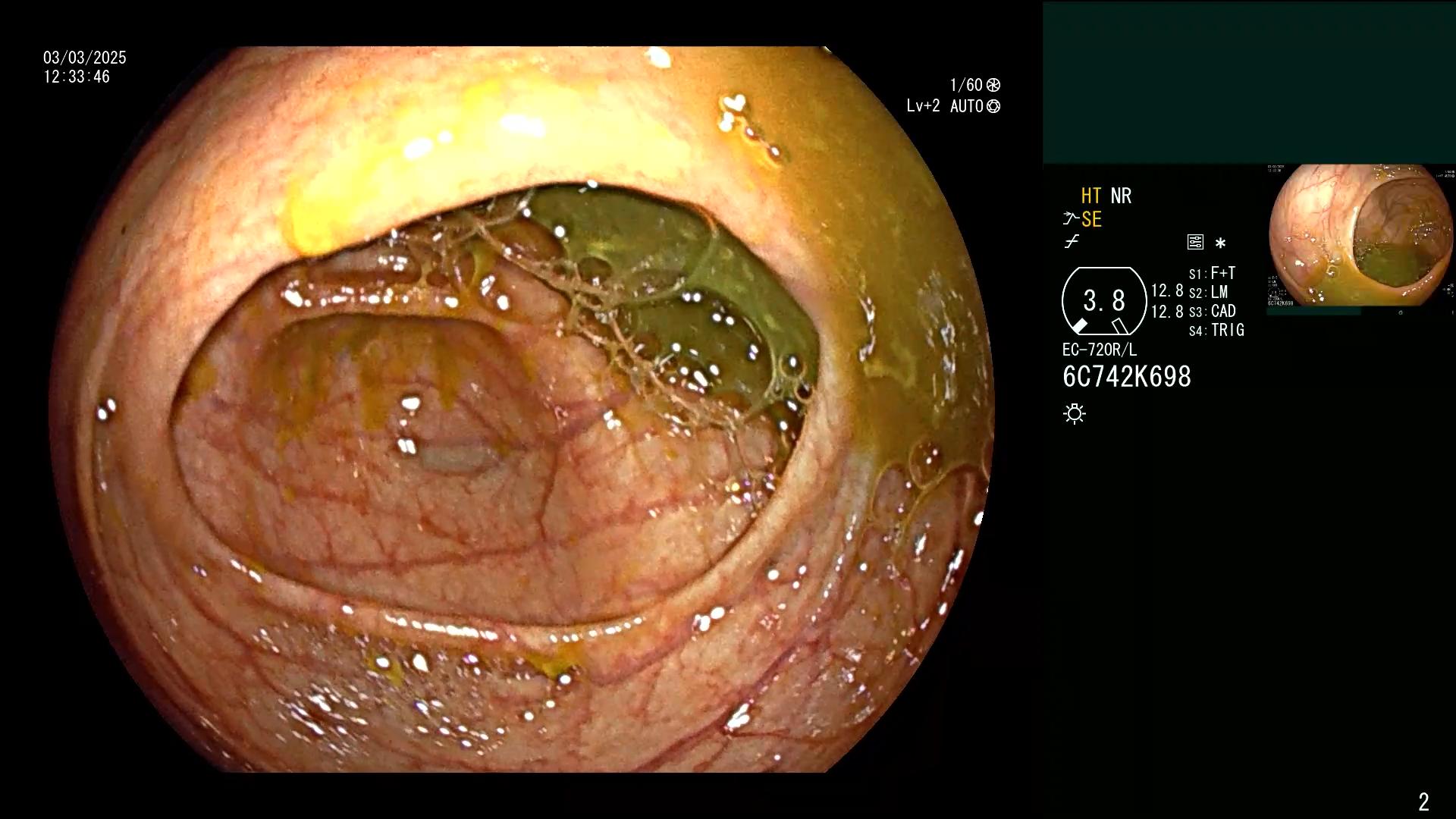Viewport: 1456px width, 819px height.
Task: Click the image counter number 2
Action: tap(1423, 802)
